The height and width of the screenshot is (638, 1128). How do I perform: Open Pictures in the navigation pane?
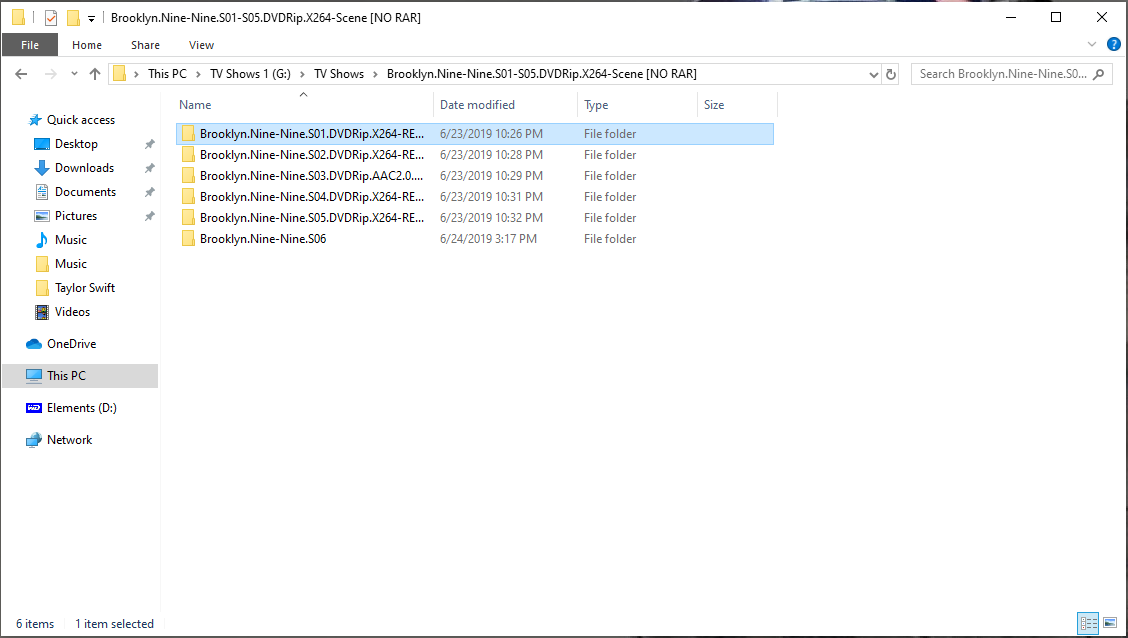click(76, 216)
